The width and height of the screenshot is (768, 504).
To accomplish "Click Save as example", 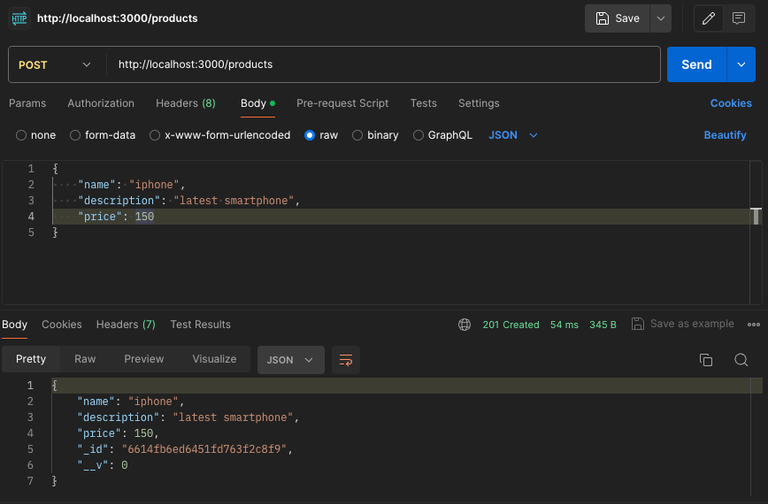I will tap(683, 324).
